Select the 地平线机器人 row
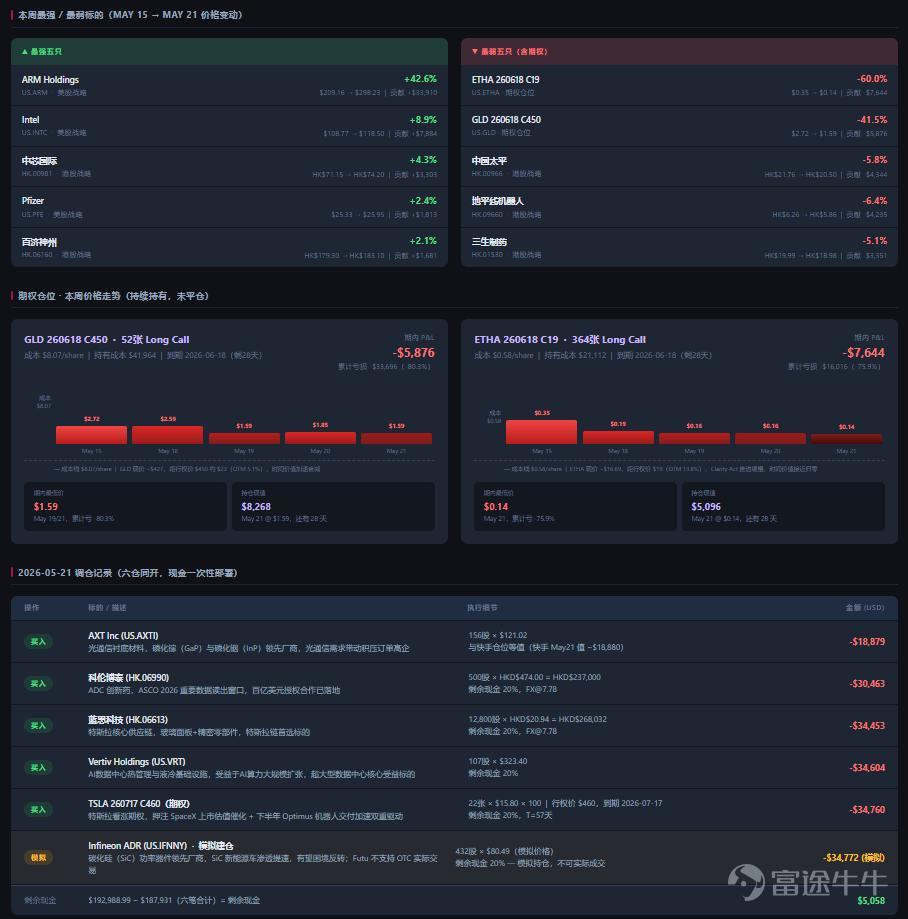The width and height of the screenshot is (908, 919). pyautogui.click(x=679, y=207)
